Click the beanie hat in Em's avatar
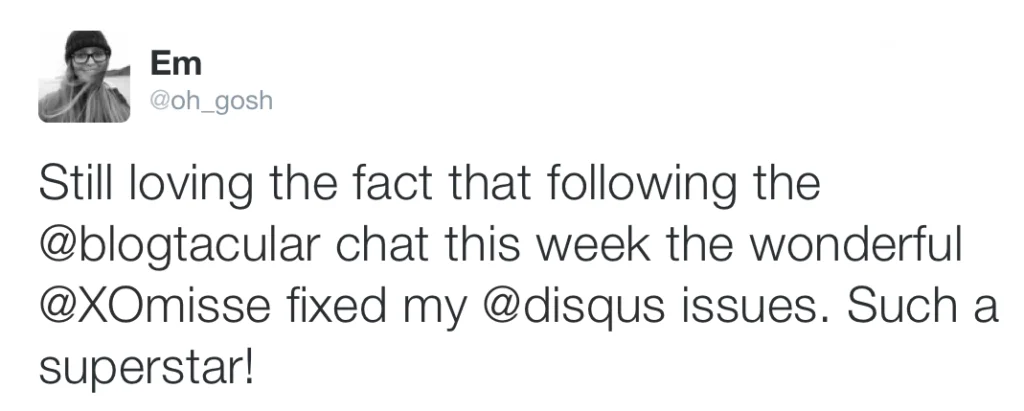 [x=86, y=44]
